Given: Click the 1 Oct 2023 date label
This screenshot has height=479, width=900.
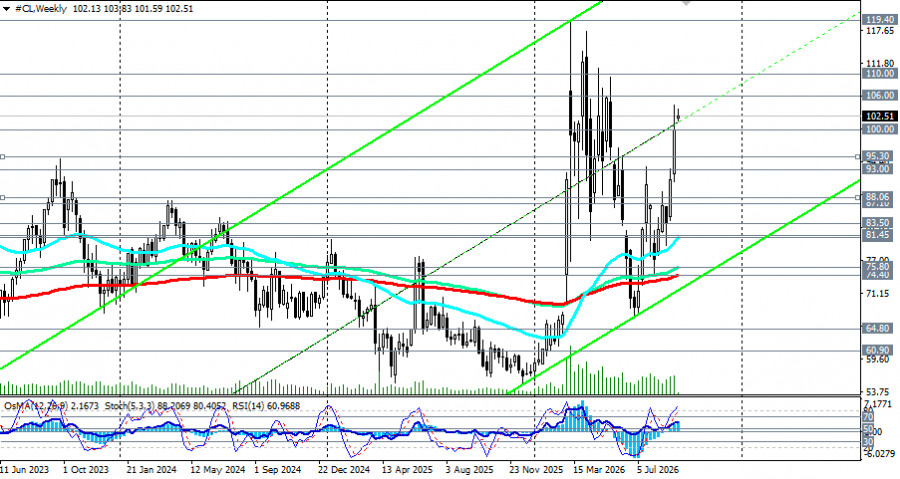Looking at the screenshot, I should coord(86,470).
